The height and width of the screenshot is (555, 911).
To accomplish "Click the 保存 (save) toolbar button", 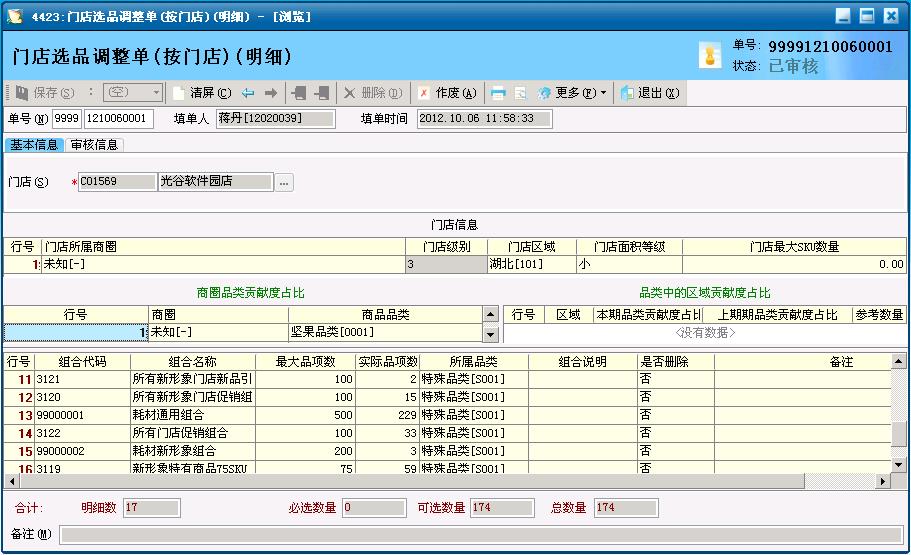I will [x=45, y=93].
